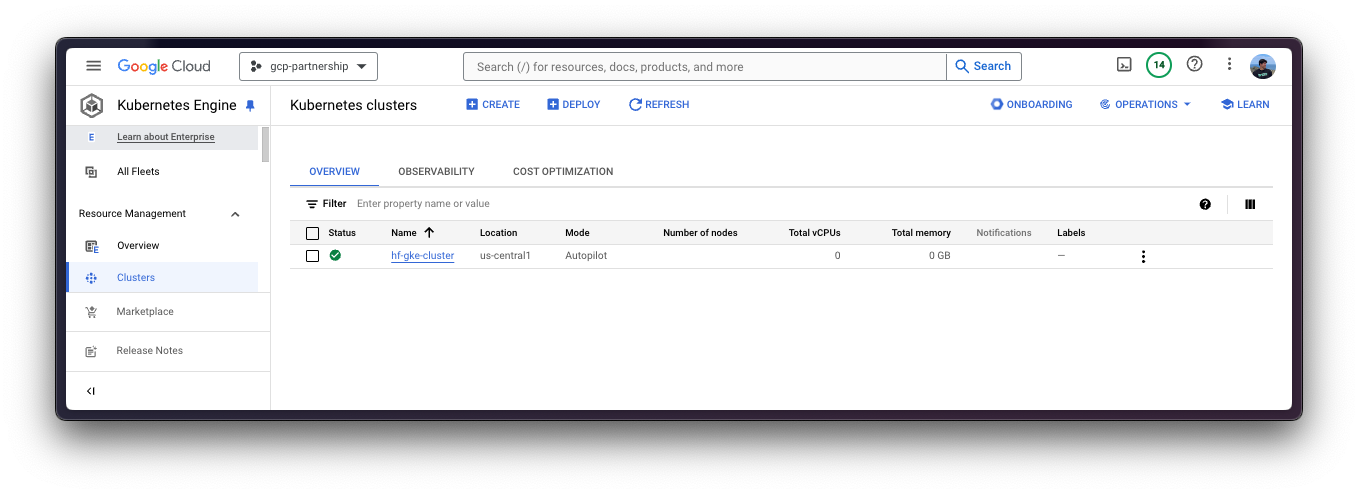Click the Total vCPUs column header
The height and width of the screenshot is (494, 1358).
[x=815, y=233]
